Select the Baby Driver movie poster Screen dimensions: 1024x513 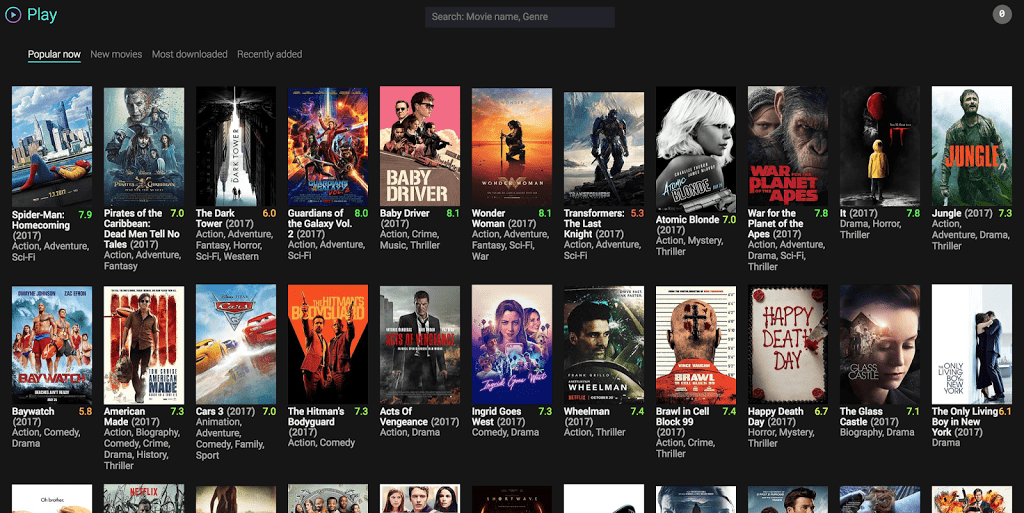point(420,146)
